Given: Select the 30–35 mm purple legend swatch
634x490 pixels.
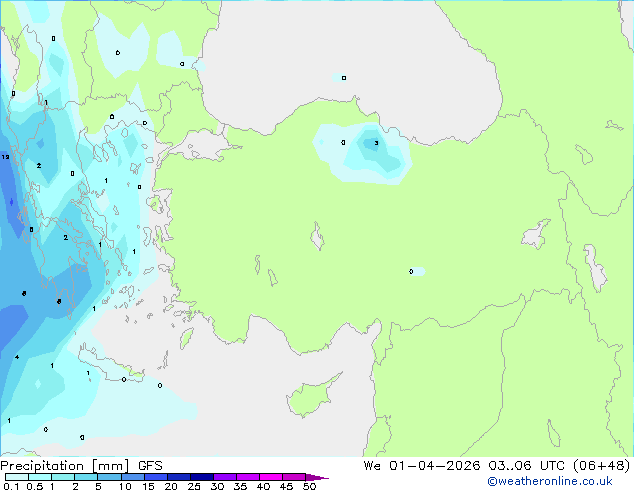Looking at the screenshot, I should click(225, 477).
